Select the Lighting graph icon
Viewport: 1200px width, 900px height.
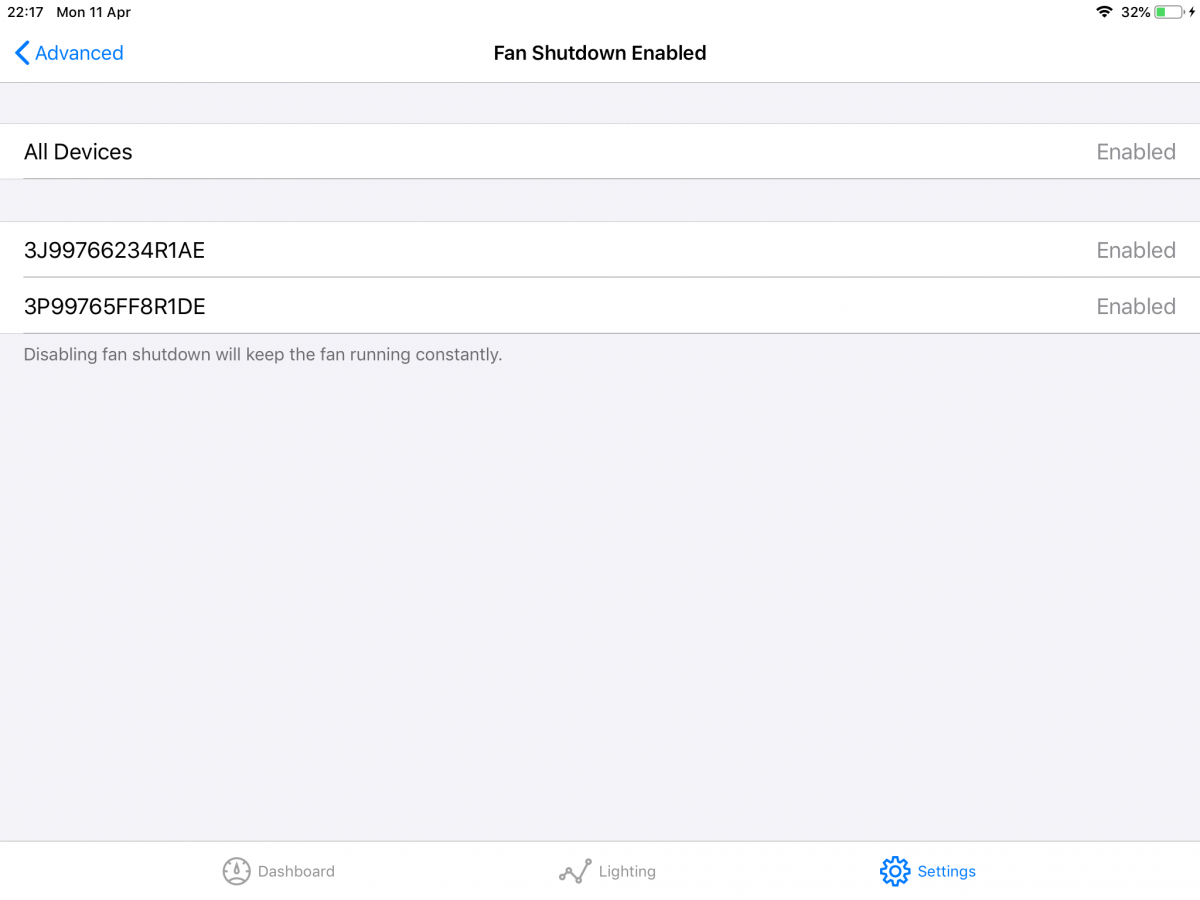[x=575, y=872]
